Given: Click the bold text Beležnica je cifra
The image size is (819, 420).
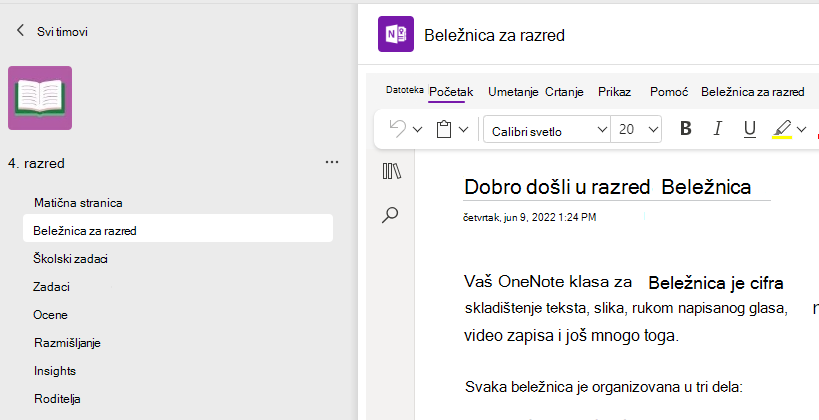Looking at the screenshot, I should 716,283.
